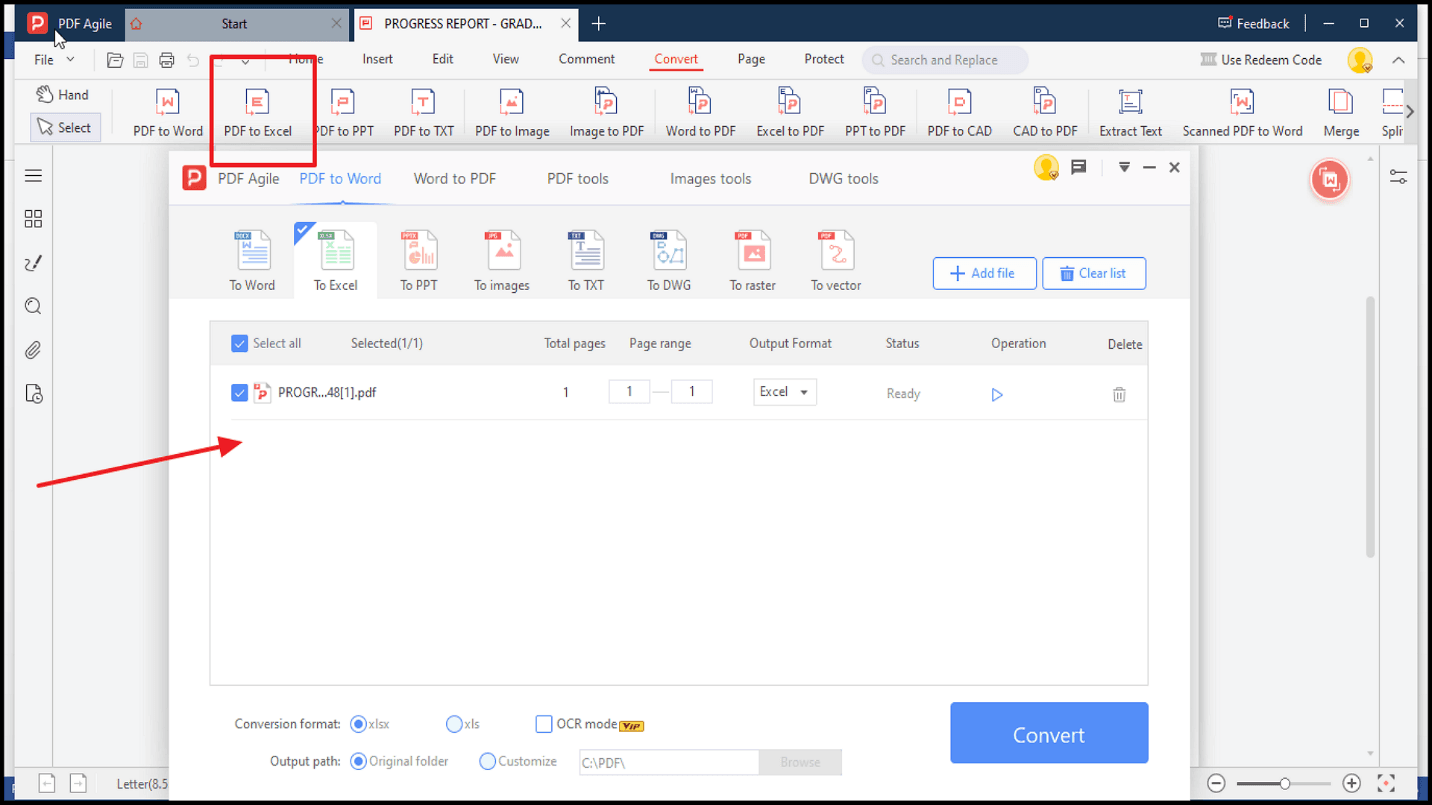Viewport: 1432px width, 805px height.
Task: Click Use Redeem Code
Action: pyautogui.click(x=1261, y=60)
